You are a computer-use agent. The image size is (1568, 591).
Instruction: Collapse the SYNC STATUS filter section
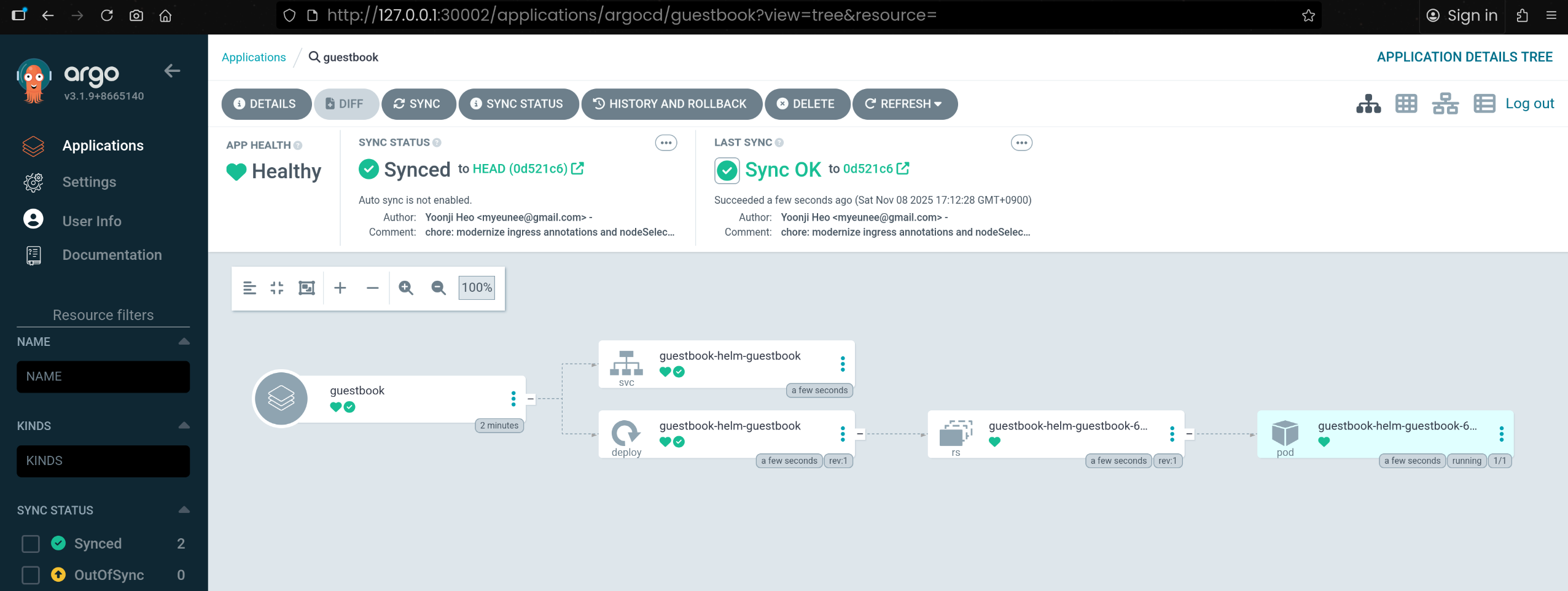(184, 510)
